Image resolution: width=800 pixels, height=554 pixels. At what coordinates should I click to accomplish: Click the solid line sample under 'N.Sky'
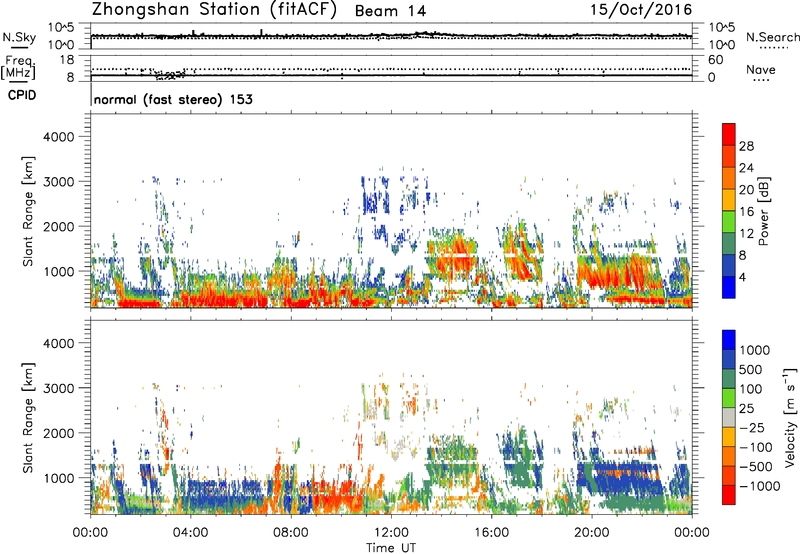(19, 48)
